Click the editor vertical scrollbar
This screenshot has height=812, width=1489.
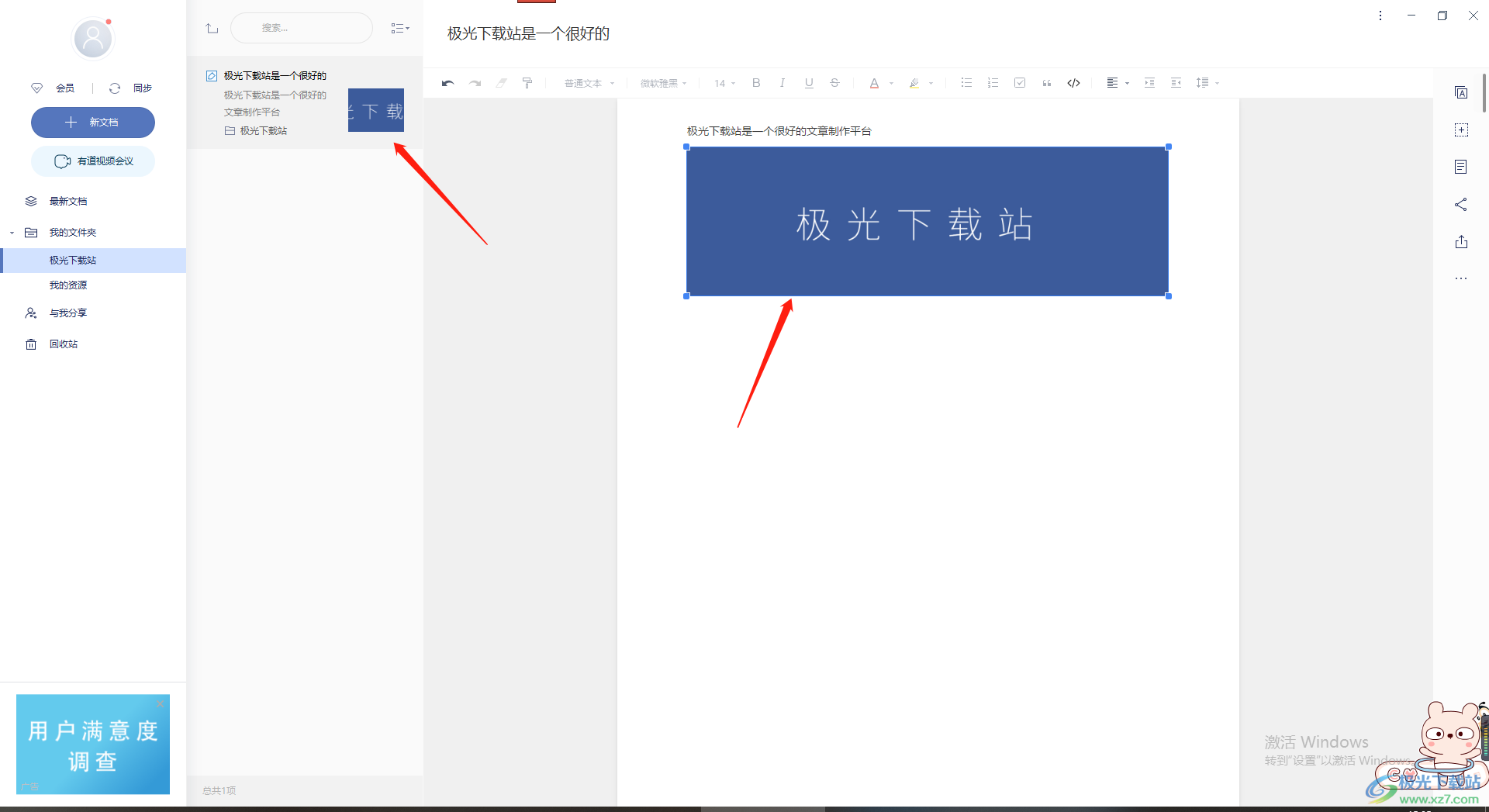click(x=1484, y=93)
